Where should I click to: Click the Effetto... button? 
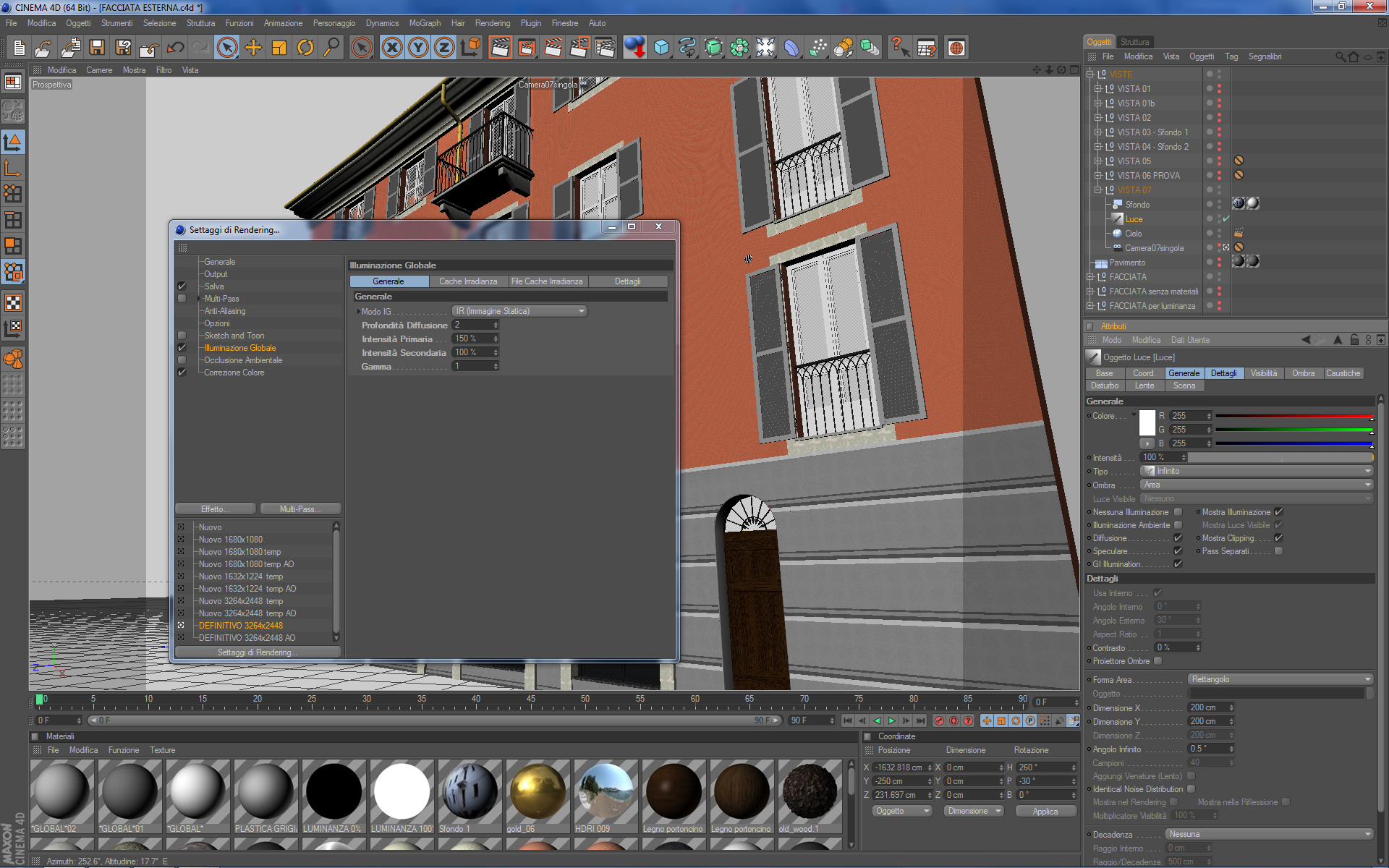(x=215, y=509)
